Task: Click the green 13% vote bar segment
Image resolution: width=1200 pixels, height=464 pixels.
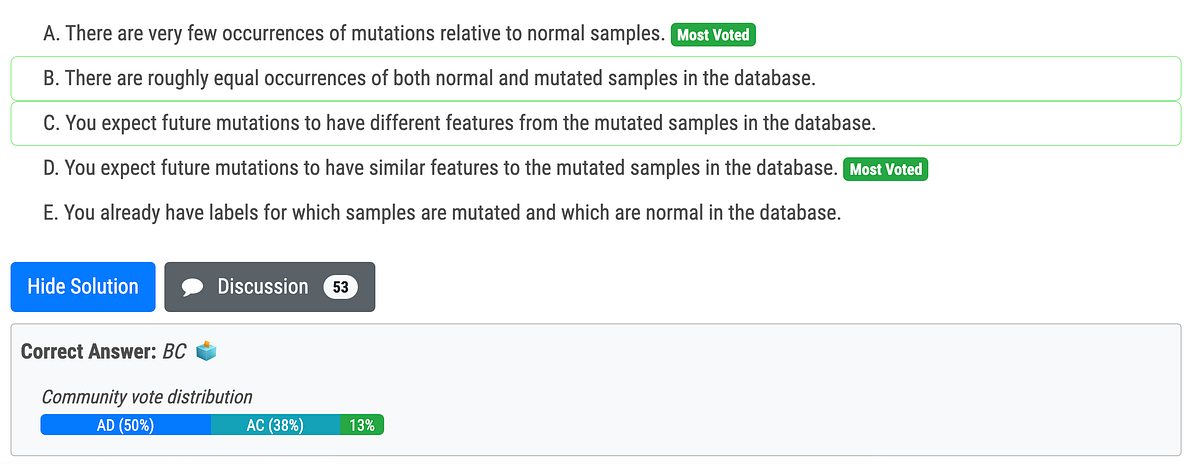Action: (362, 425)
